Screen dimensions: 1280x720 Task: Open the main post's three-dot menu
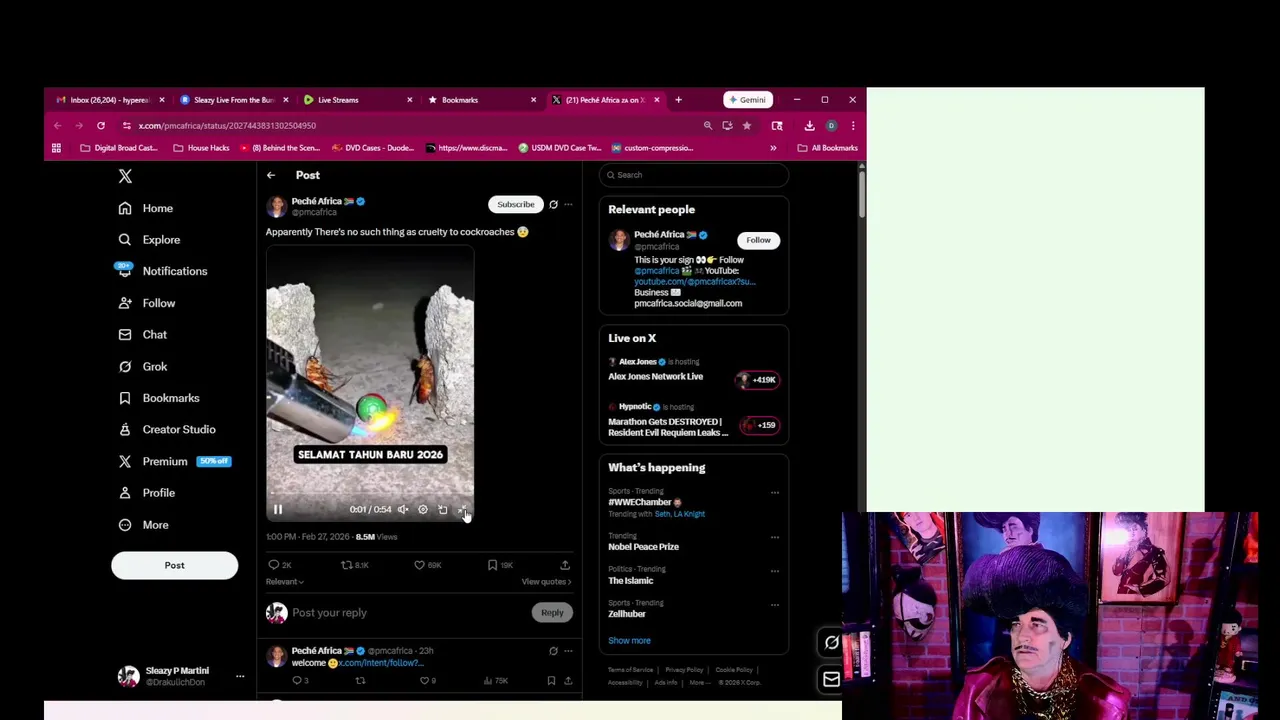(568, 204)
